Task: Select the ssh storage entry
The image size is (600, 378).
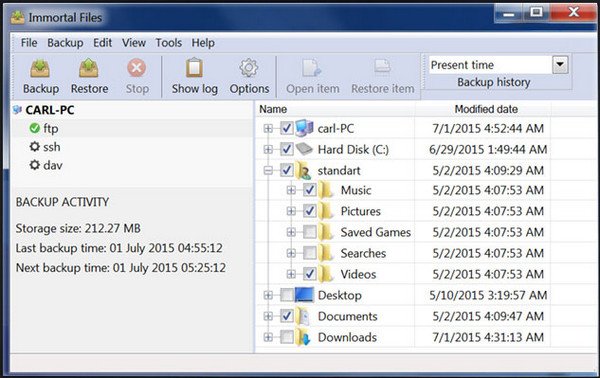Action: click(x=52, y=147)
